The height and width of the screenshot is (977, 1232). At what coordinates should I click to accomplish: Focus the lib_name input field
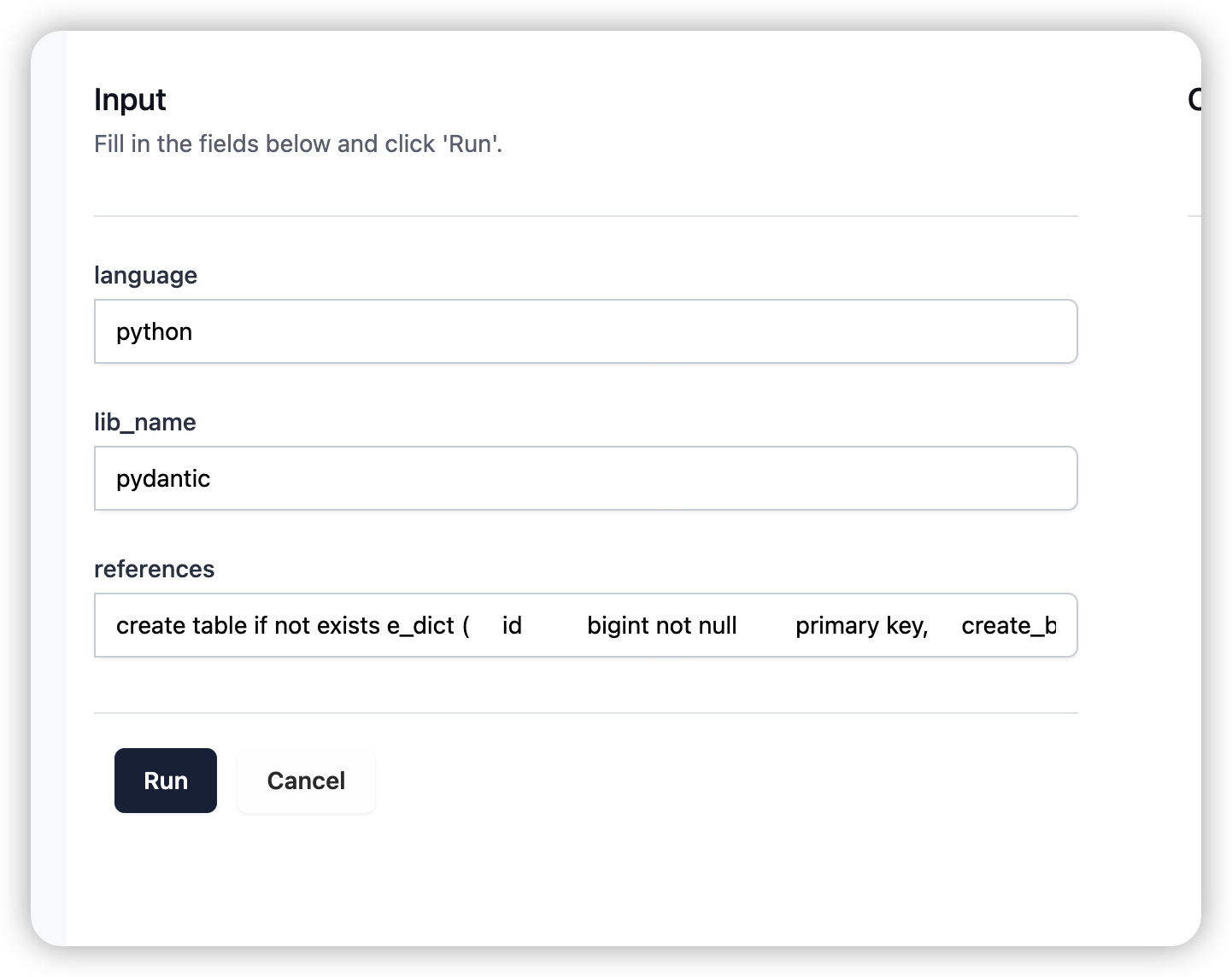tap(585, 478)
